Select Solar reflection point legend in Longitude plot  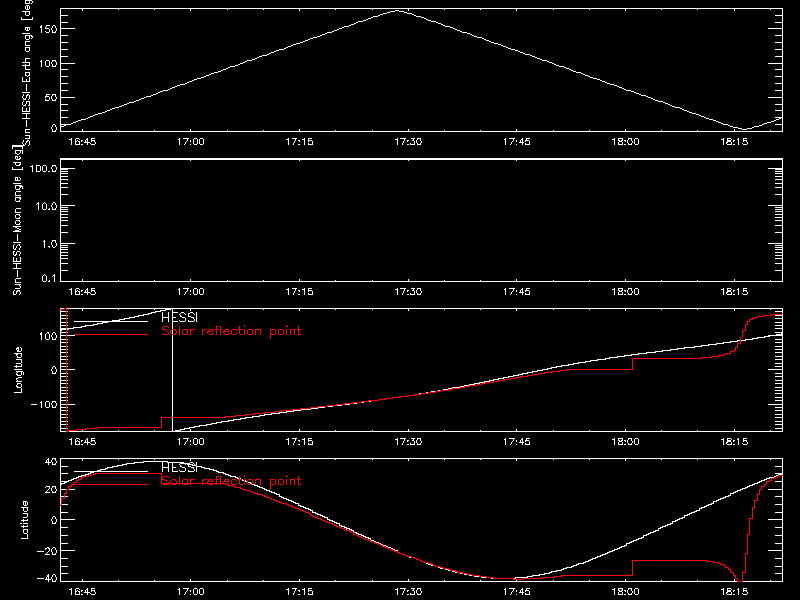tap(231, 331)
